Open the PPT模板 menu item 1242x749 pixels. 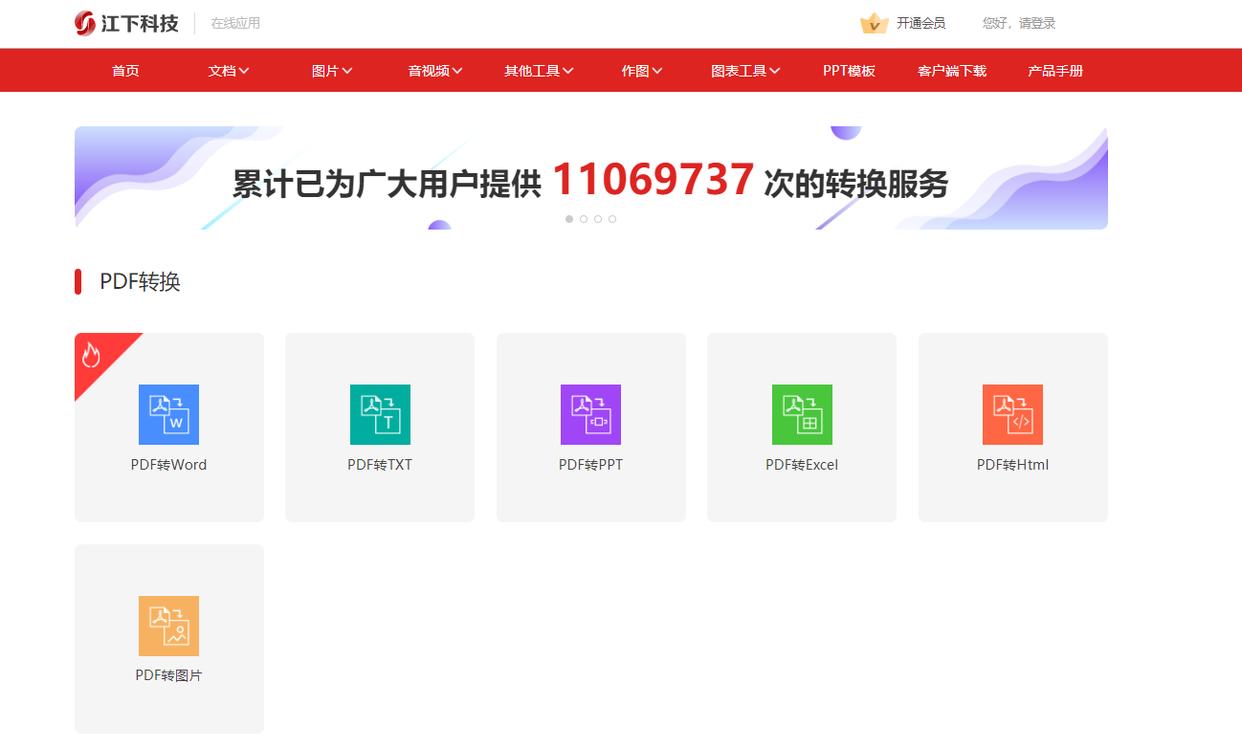(849, 71)
